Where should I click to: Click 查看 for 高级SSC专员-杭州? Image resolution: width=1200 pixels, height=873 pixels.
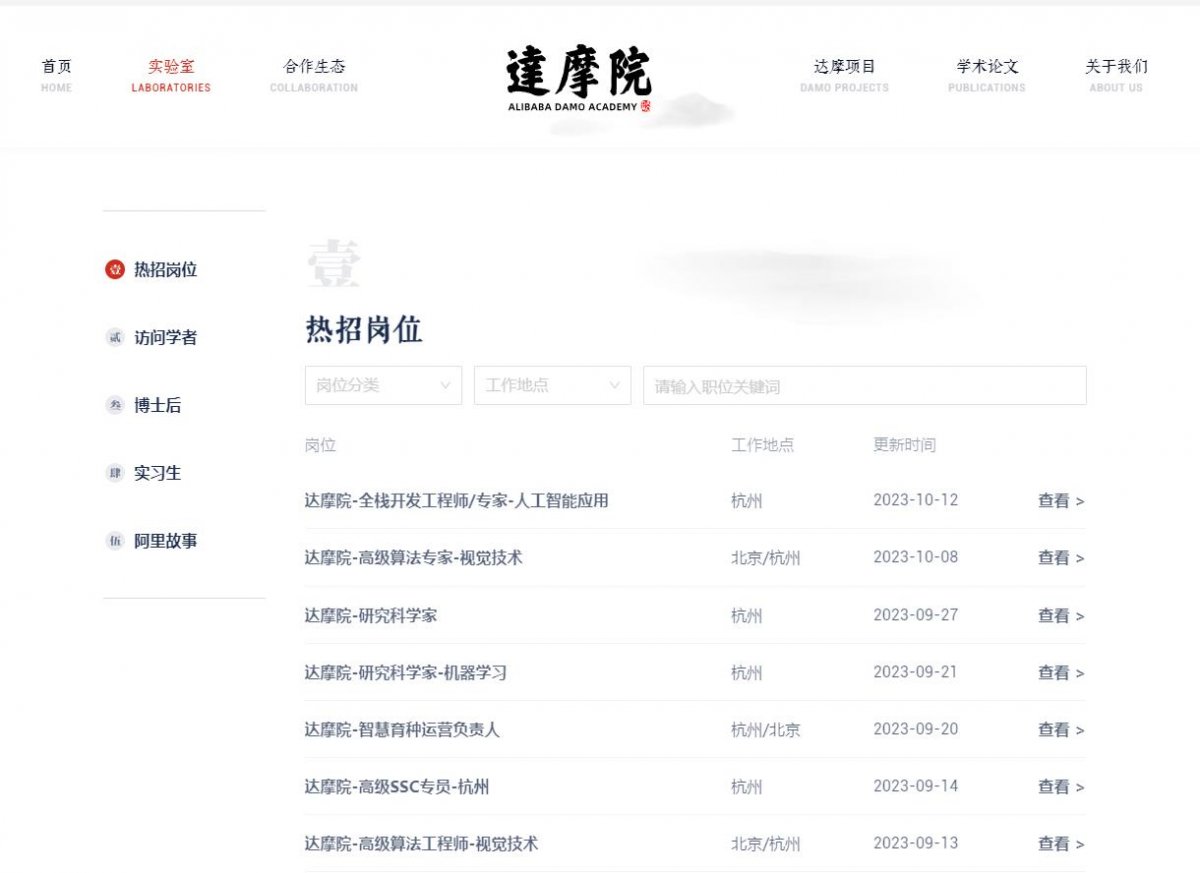pyautogui.click(x=1061, y=787)
